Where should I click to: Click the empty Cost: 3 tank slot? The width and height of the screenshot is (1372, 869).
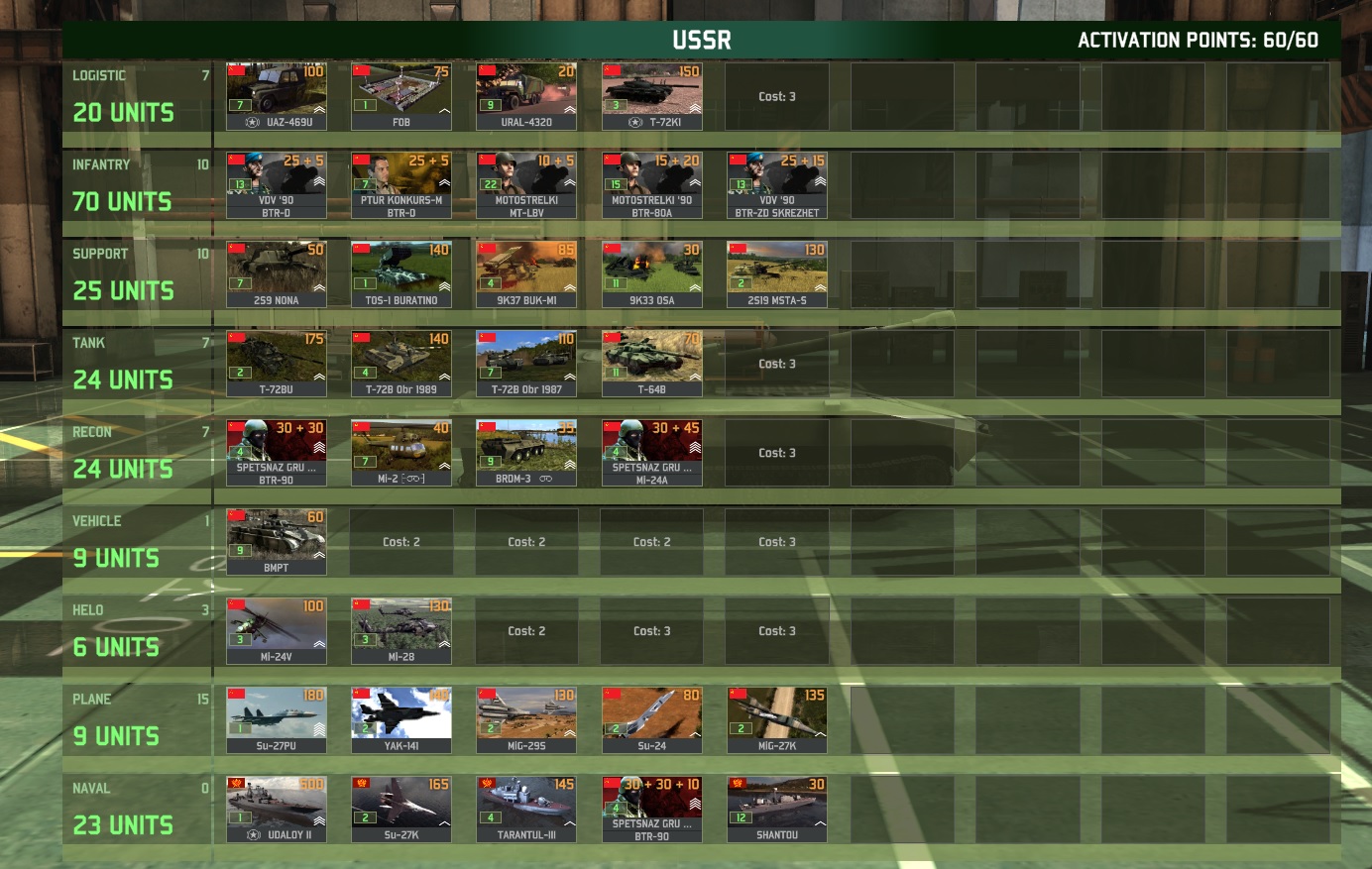click(x=776, y=363)
